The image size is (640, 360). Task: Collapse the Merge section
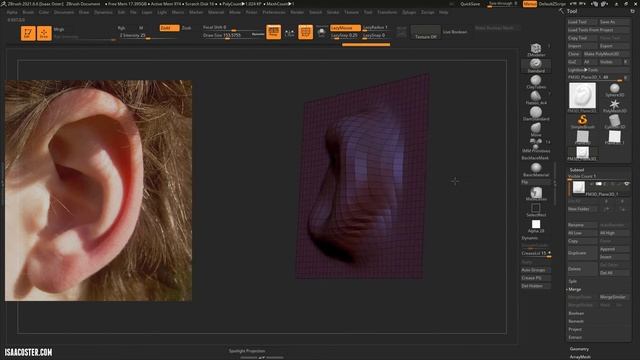pyautogui.click(x=574, y=289)
